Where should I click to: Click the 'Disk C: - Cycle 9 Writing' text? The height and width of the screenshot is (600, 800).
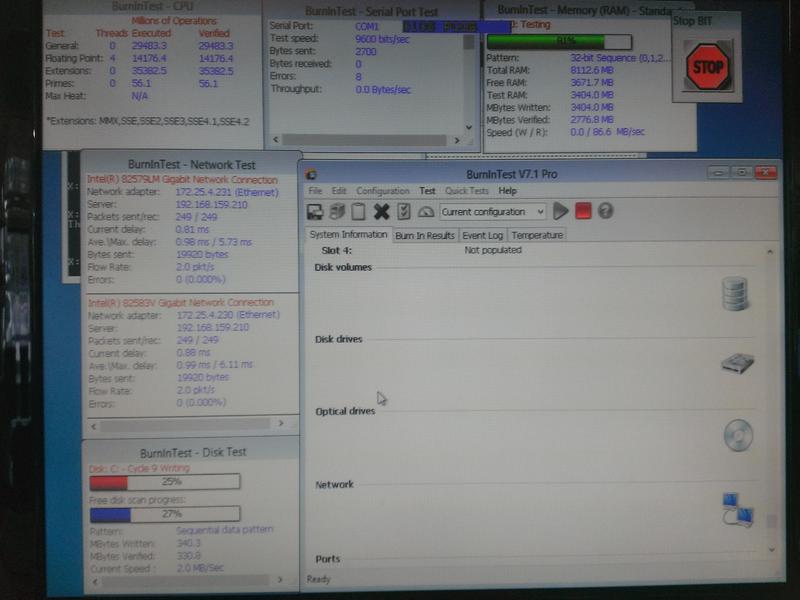(x=139, y=468)
